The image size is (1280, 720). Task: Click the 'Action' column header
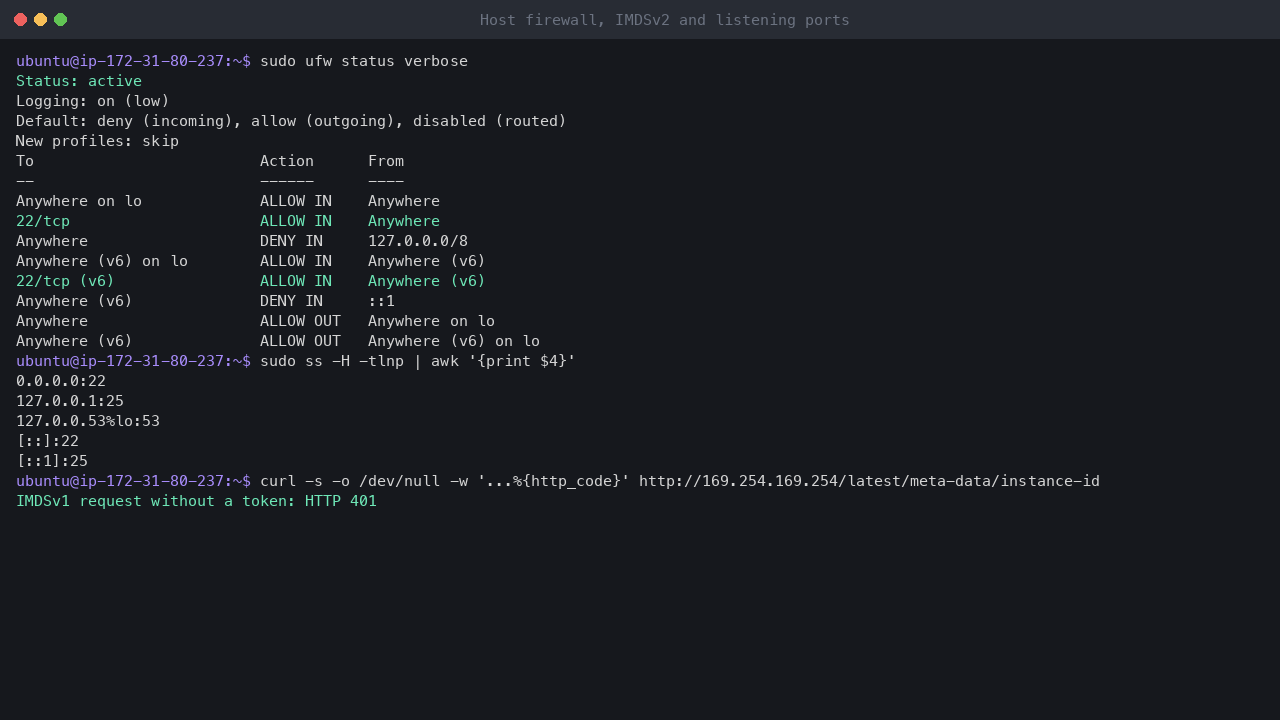click(x=287, y=161)
